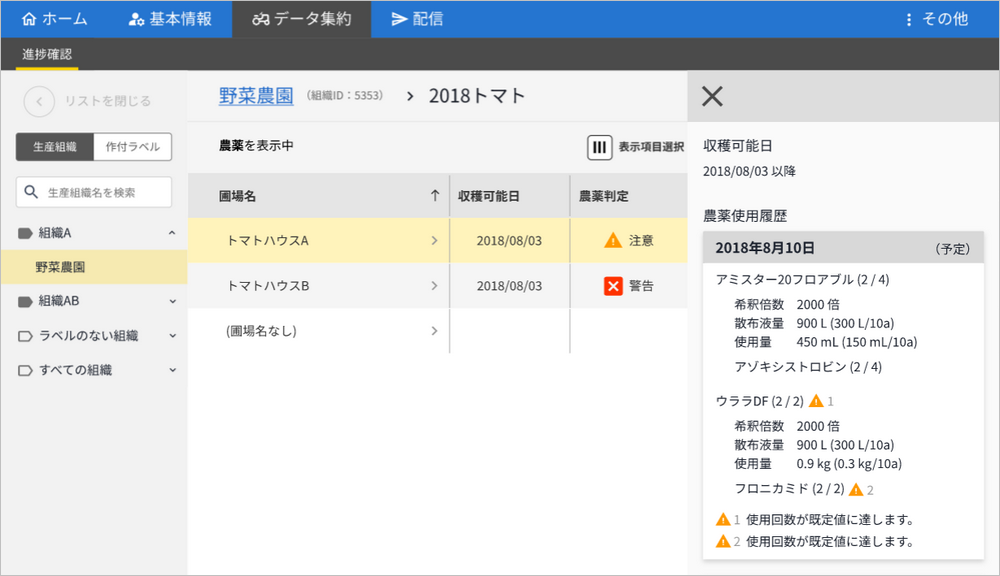This screenshot has width=1000, height=576.
Task: Select 野菜農園 in the sidebar list
Action: 61,267
